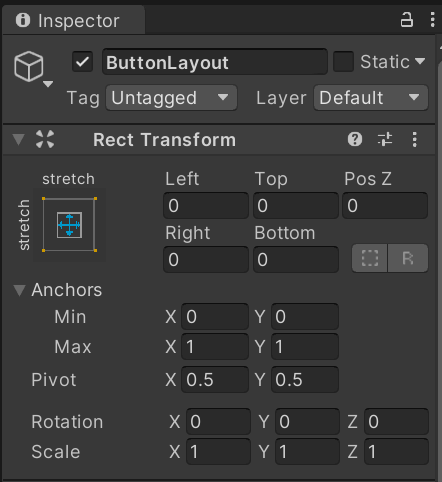Open Rect Transform presets slider icon

coord(385,139)
